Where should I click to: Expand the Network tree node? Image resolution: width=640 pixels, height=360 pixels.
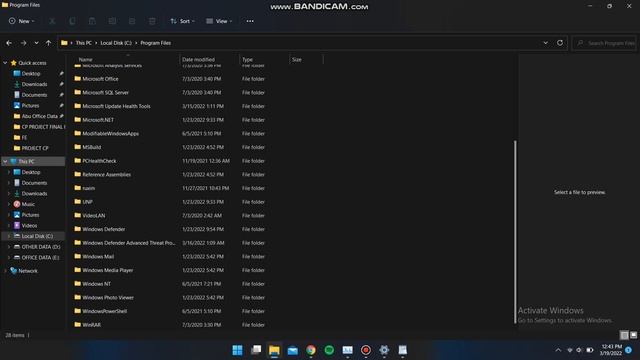tap(5, 271)
